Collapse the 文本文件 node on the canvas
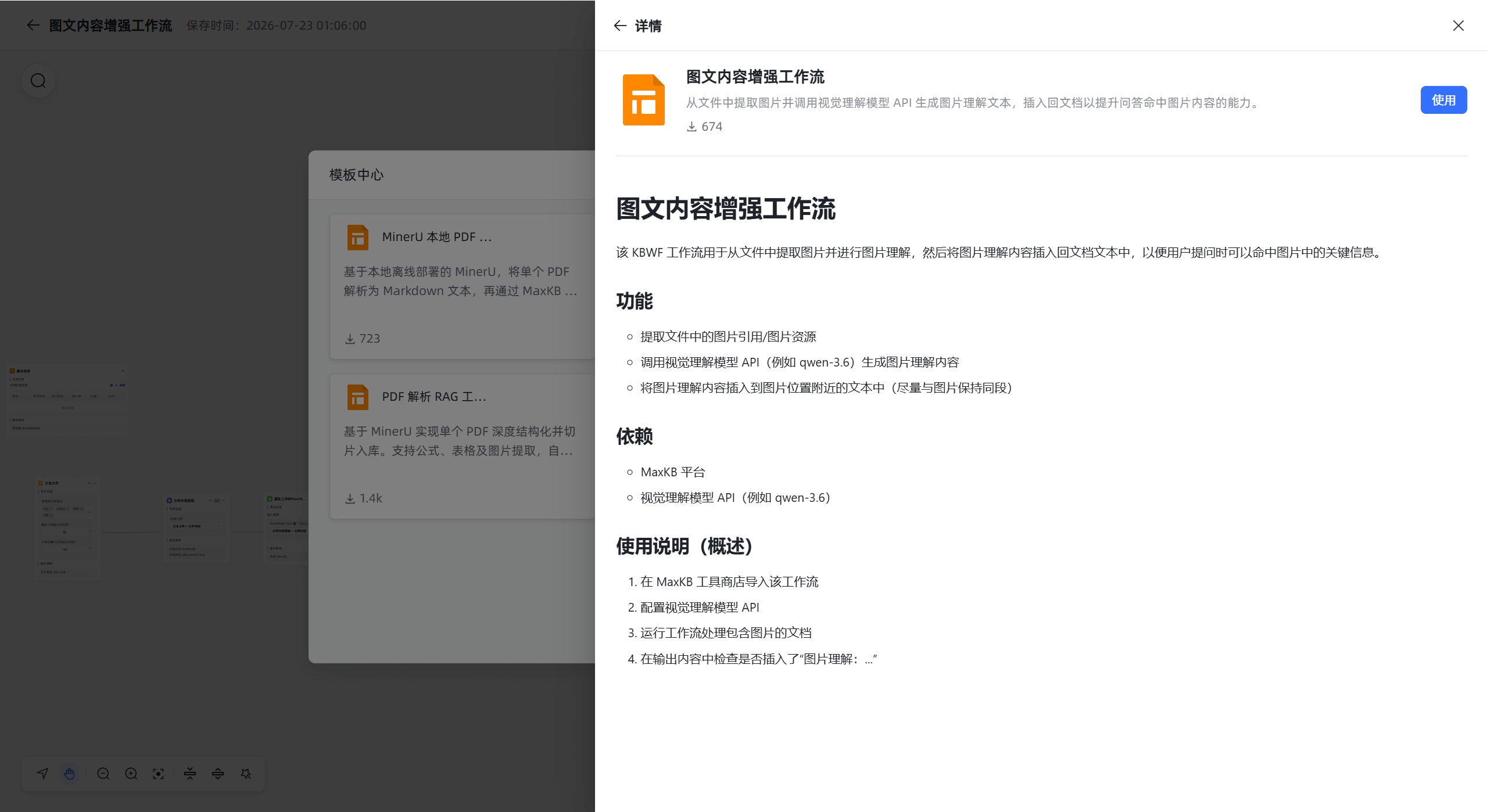Screen dimensions: 1487x812 [89, 483]
